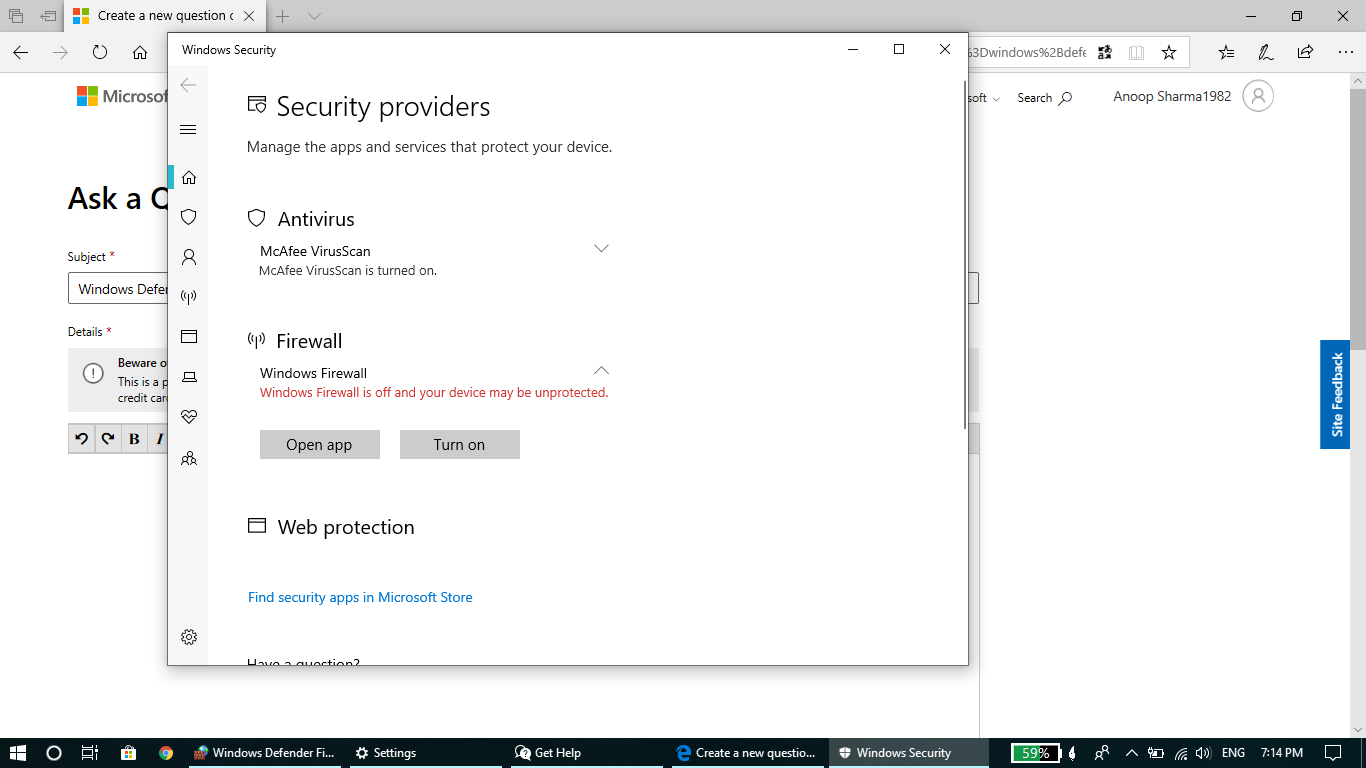Select the Windows Firewall provider name
Image resolution: width=1366 pixels, height=768 pixels.
[x=313, y=373]
